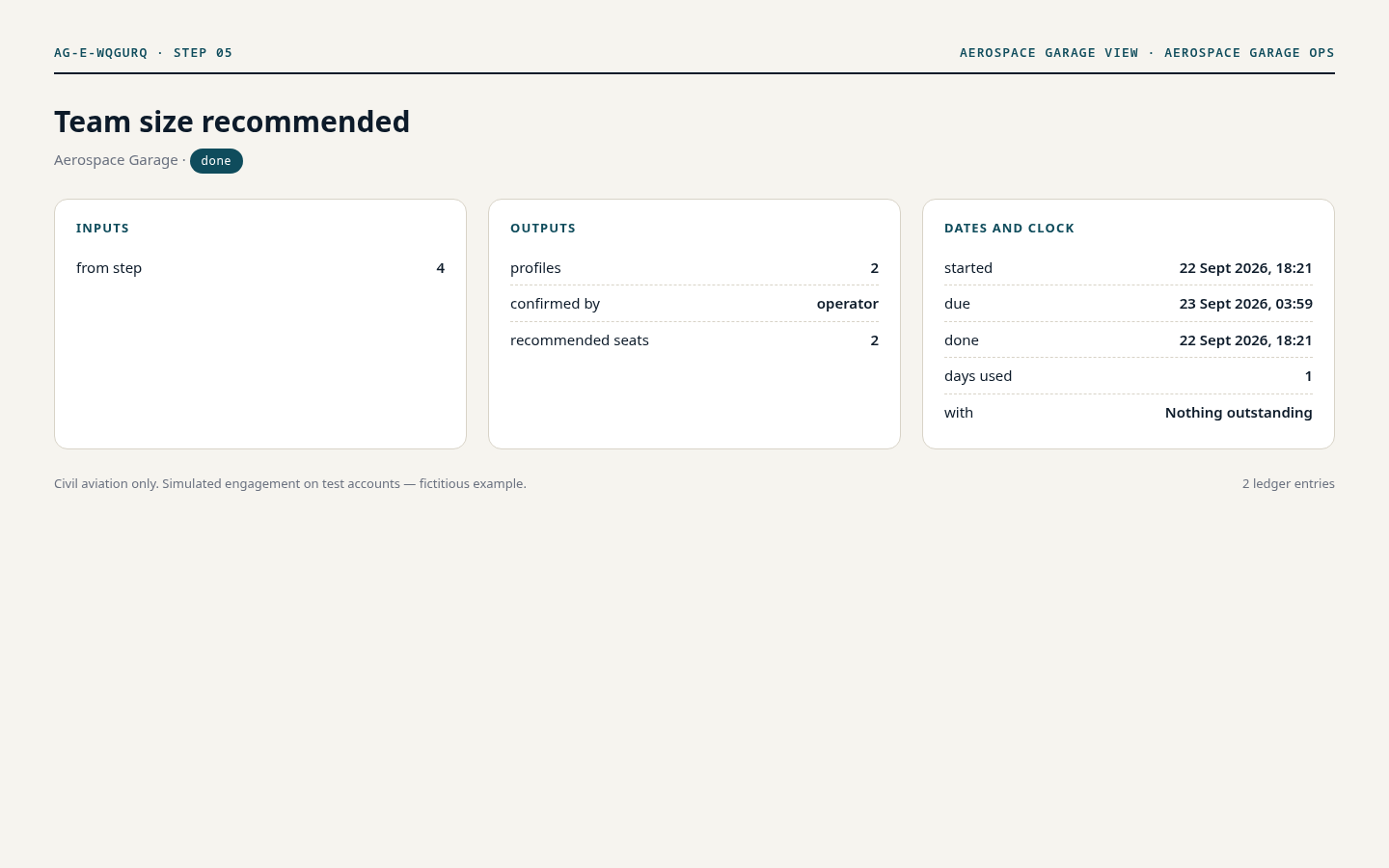Image resolution: width=1389 pixels, height=868 pixels.
Task: Select the Inputs card header
Action: [102, 229]
